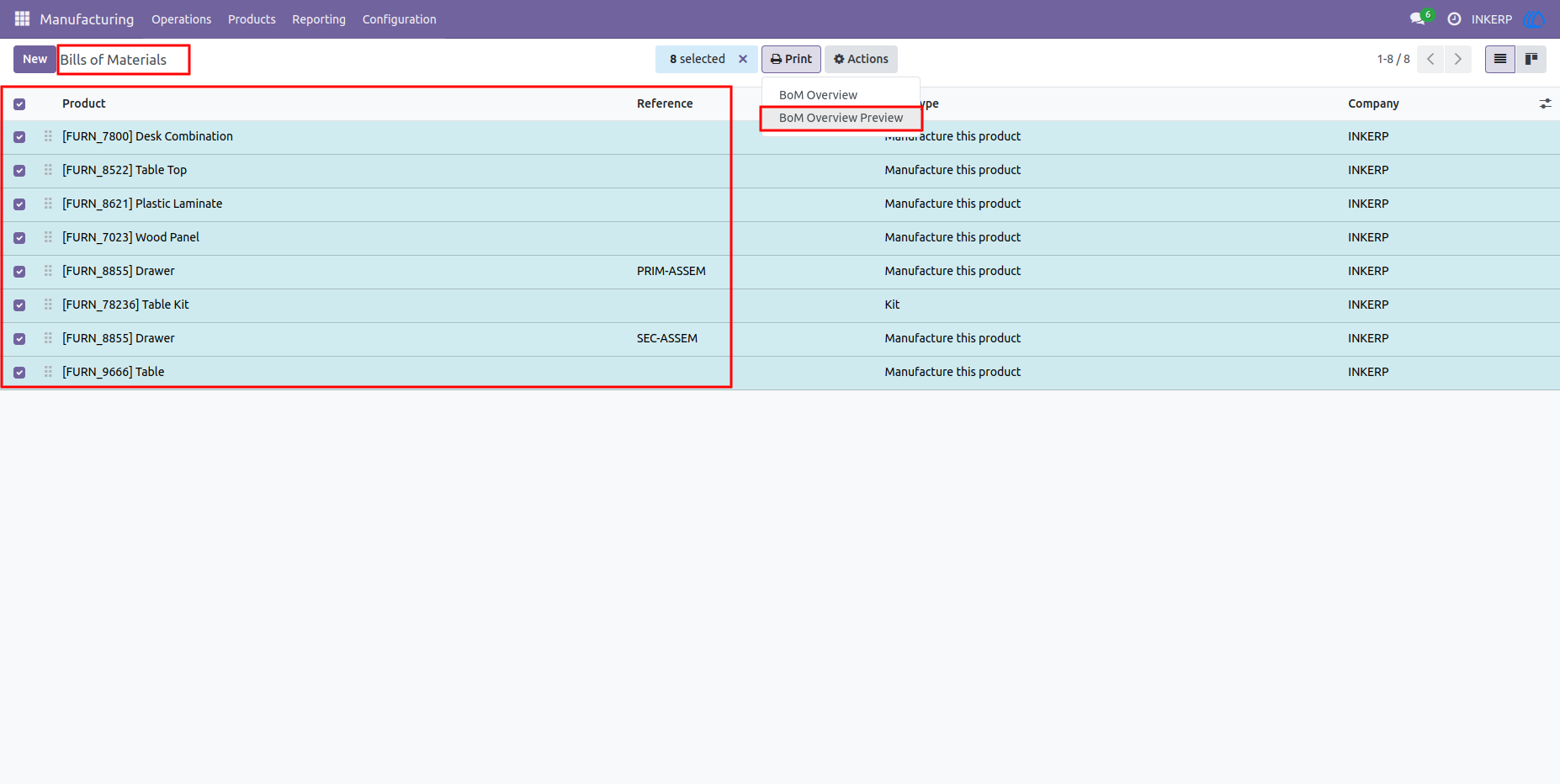Screen dimensions: 1560x784
Task: Click the Manufacturing app title
Action: [87, 19]
